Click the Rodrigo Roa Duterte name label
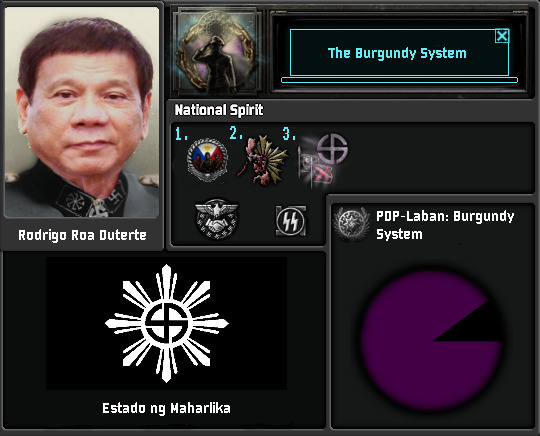This screenshot has height=436, width=540. tap(82, 235)
